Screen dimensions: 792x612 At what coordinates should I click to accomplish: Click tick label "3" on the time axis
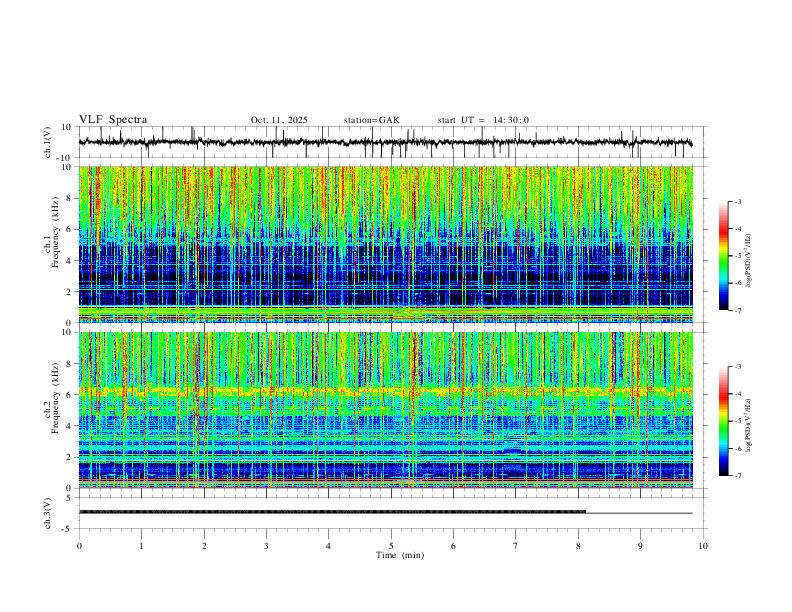tap(266, 546)
